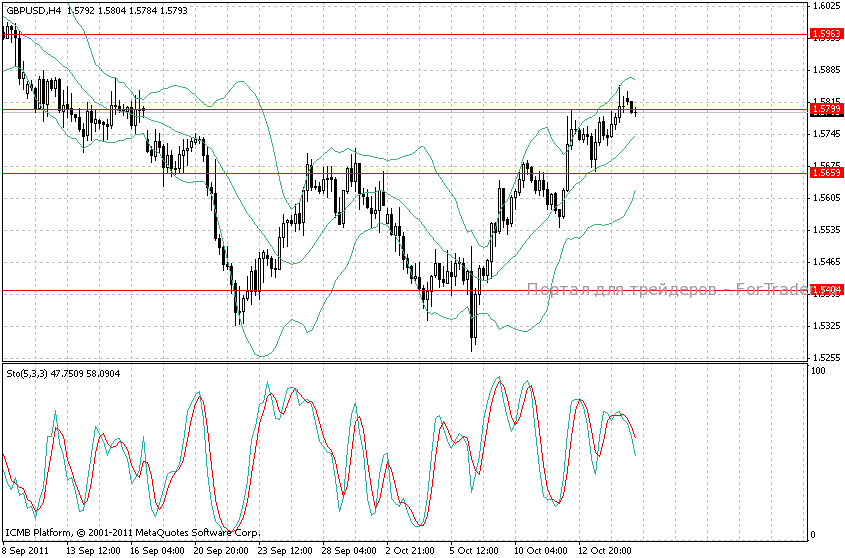This screenshot has width=845, height=558.
Task: Select the 16 Sep 04:00 time label
Action: pos(158,550)
